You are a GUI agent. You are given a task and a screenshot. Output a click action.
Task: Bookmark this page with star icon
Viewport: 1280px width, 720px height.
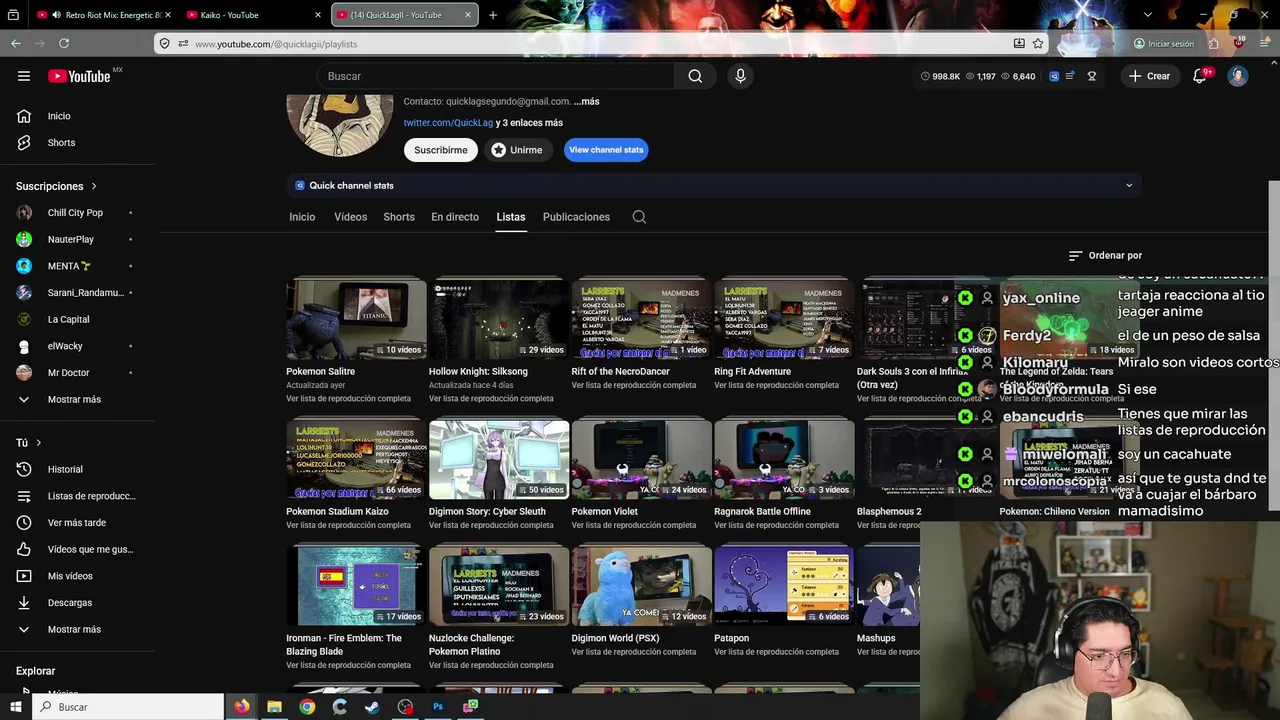[1038, 44]
